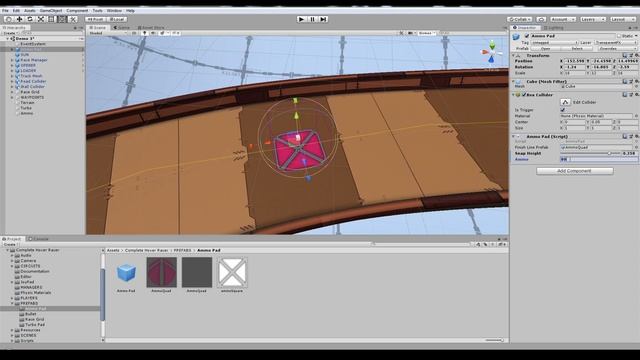The width and height of the screenshot is (640, 360).
Task: Toggle scene audio icon in Scene toolbar
Action: tap(153, 33)
